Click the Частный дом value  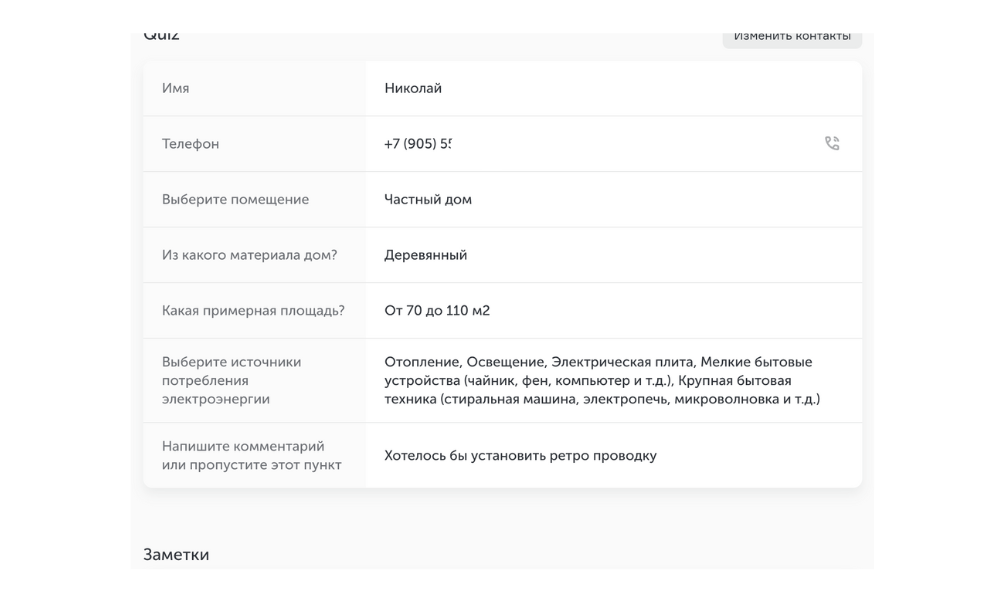pos(428,200)
